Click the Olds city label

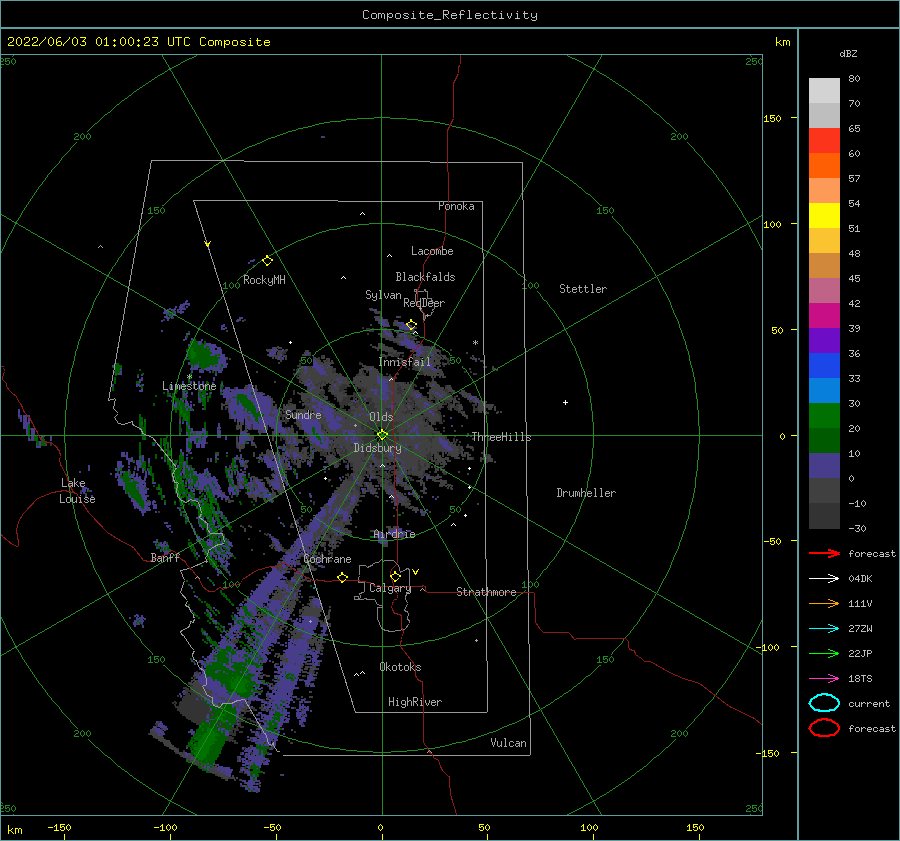(381, 417)
